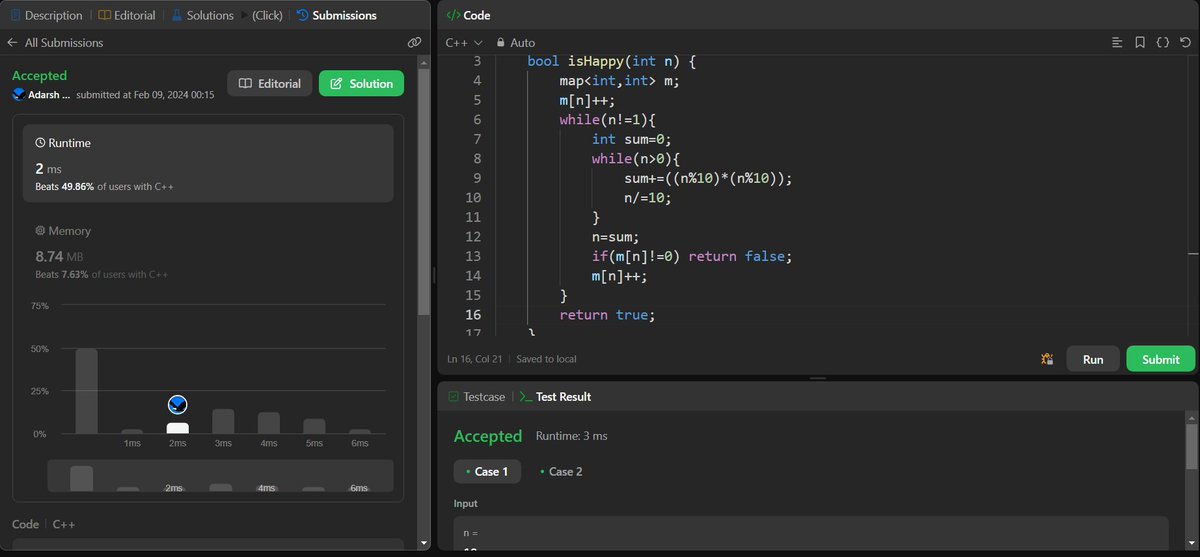Viewport: 1200px width, 557px height.
Task: Click code line 'if(m[n]!=0) return false;'
Action: [x=692, y=256]
